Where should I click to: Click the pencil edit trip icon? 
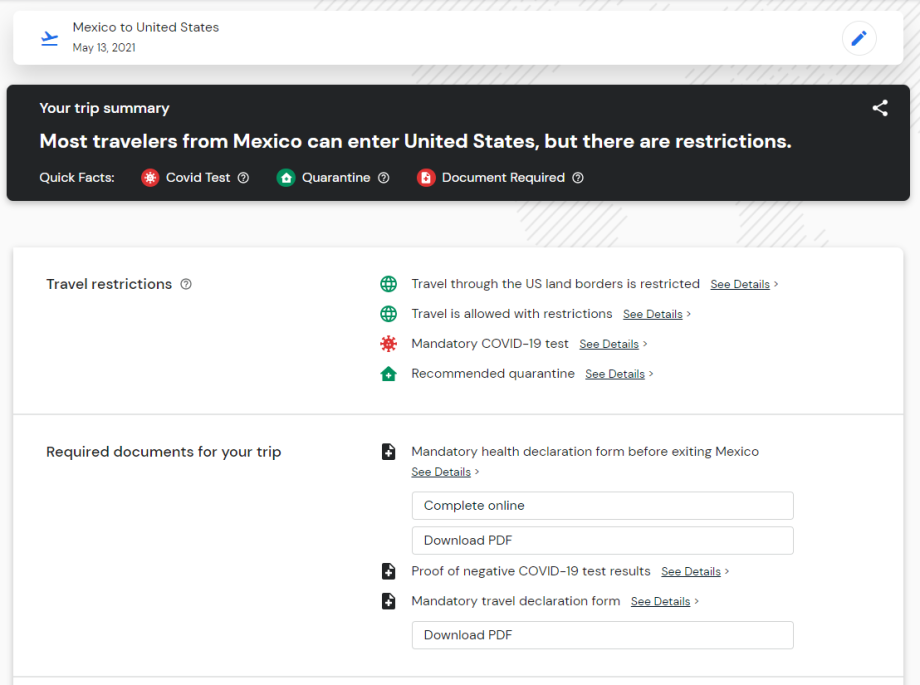pos(858,38)
